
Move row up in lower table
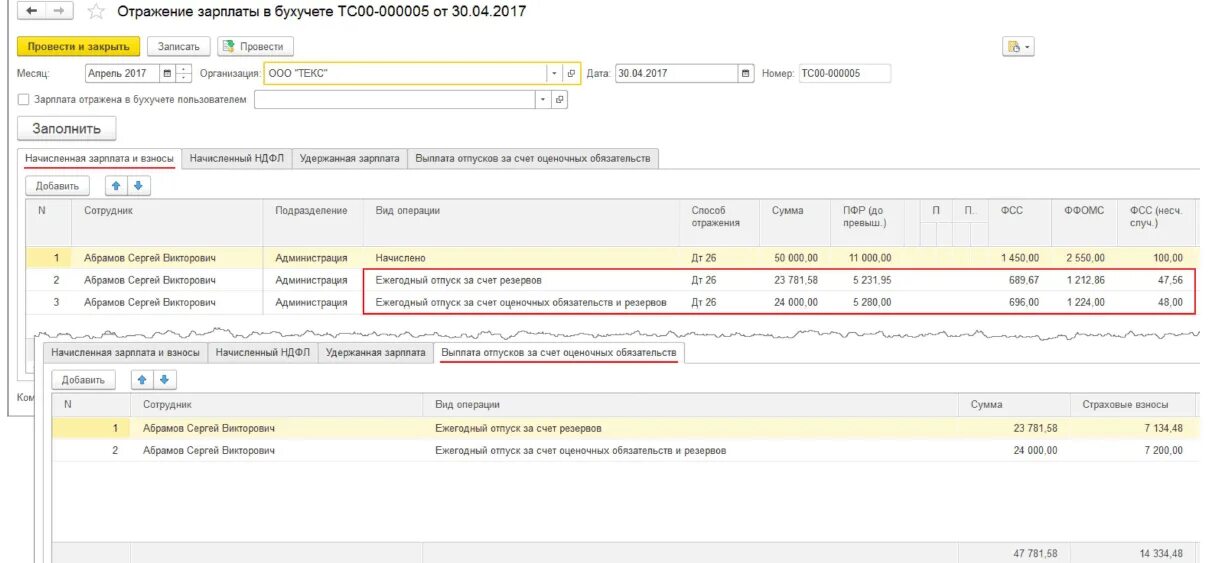tap(142, 380)
